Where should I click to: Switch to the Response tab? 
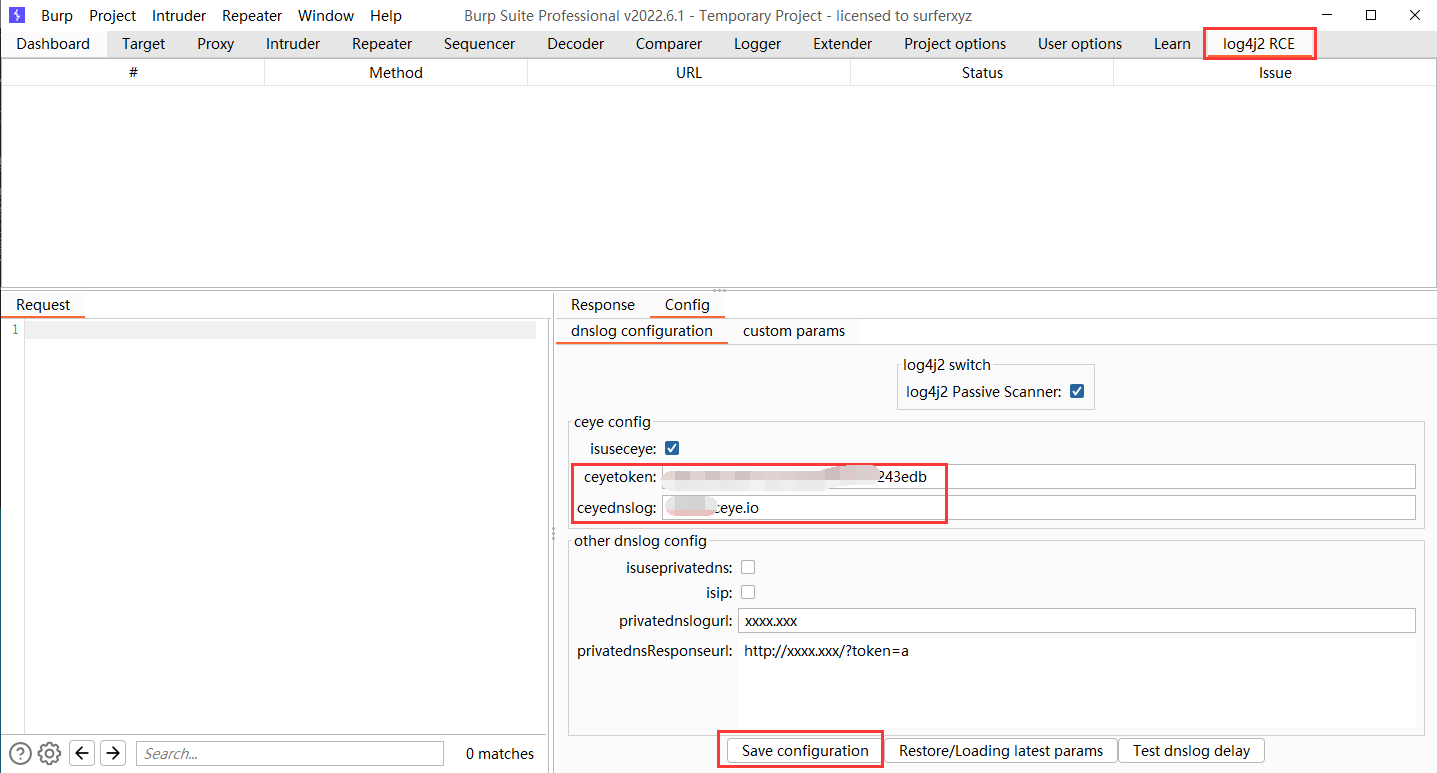click(603, 305)
